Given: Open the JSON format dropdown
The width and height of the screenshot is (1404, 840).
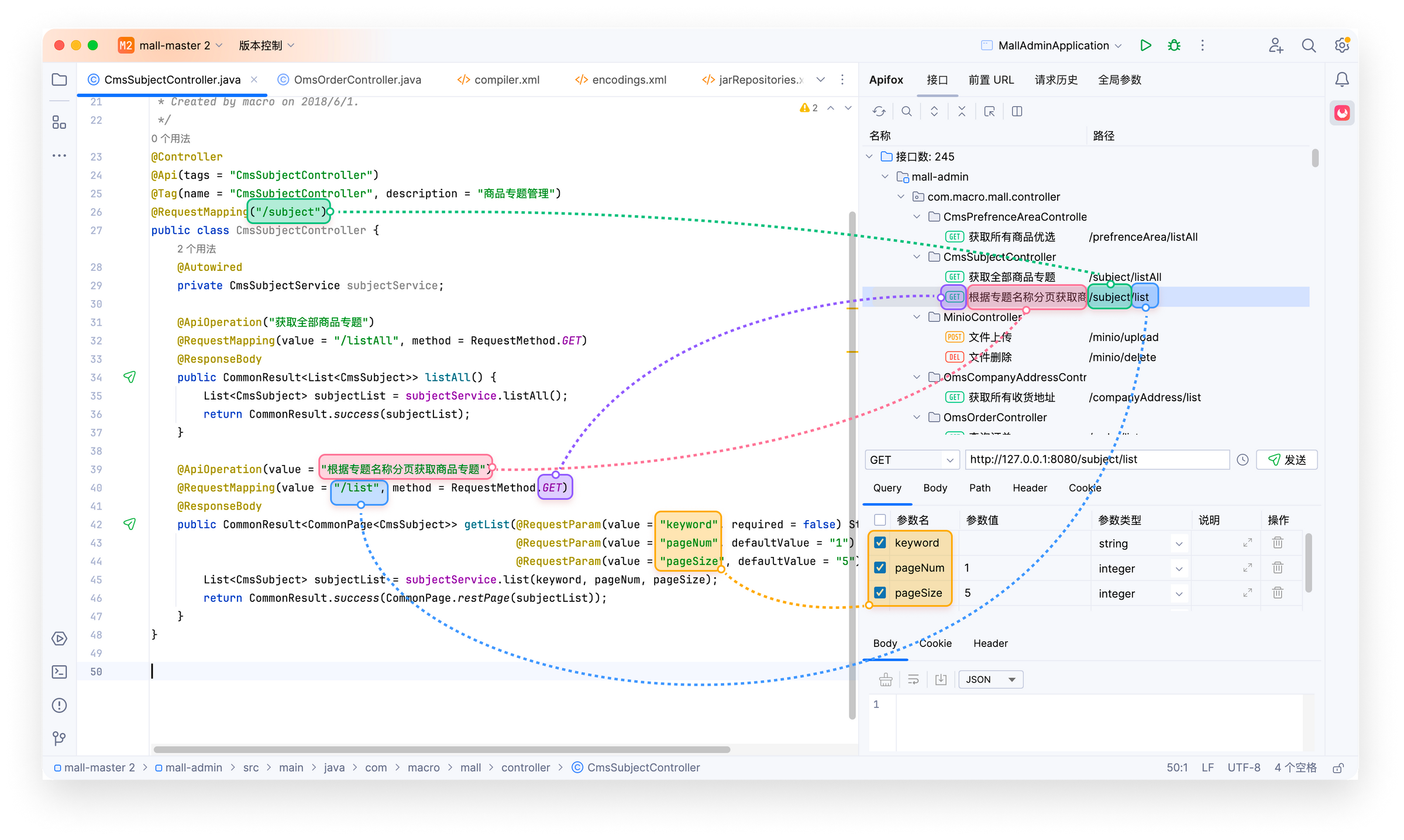Looking at the screenshot, I should coord(990,679).
